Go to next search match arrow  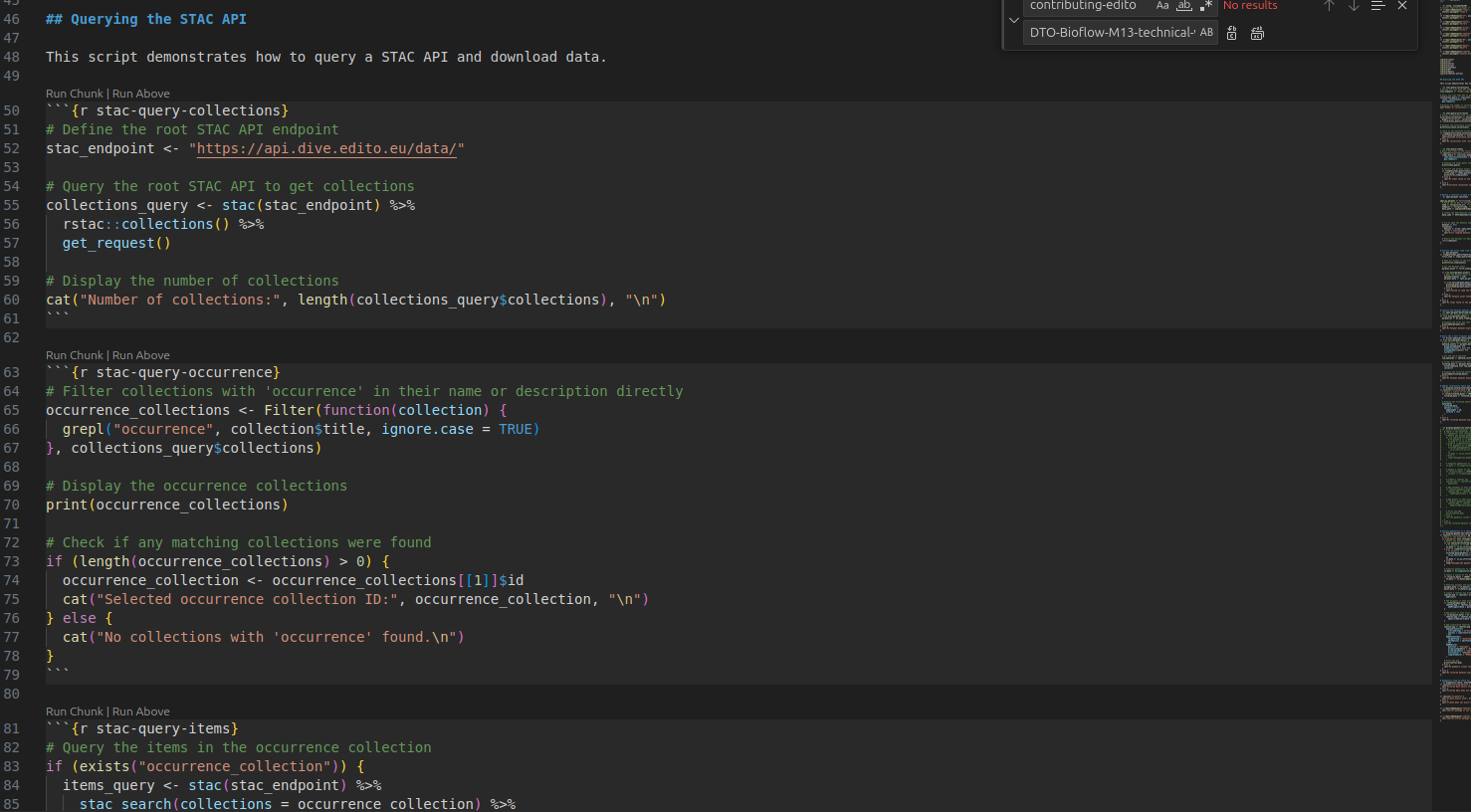click(1353, 6)
